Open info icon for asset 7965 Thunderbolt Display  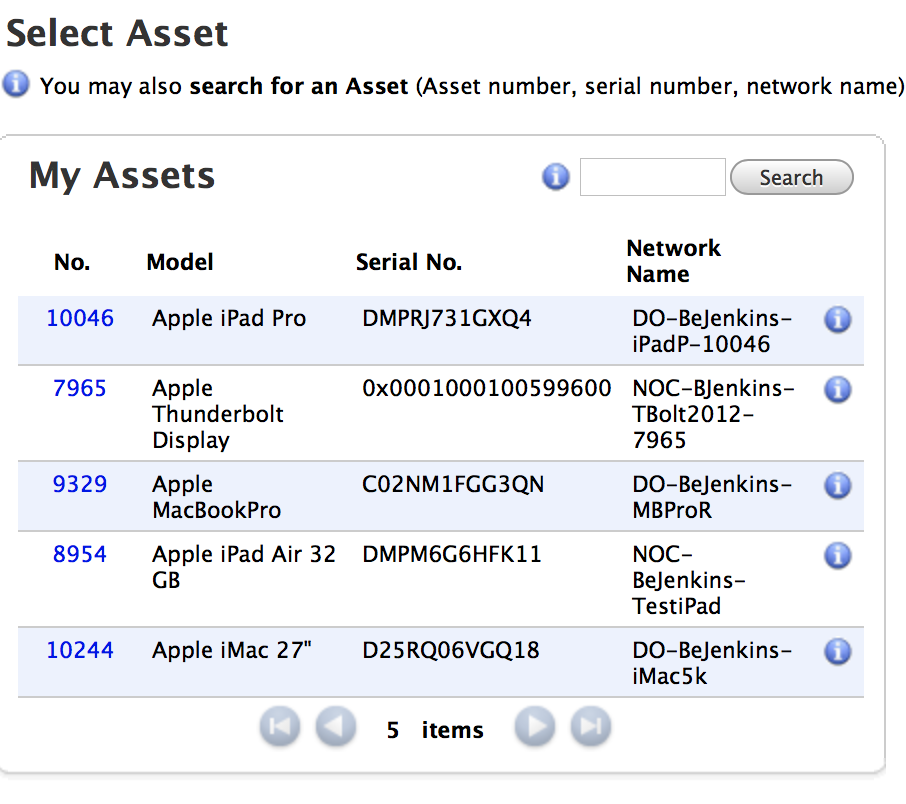point(837,390)
